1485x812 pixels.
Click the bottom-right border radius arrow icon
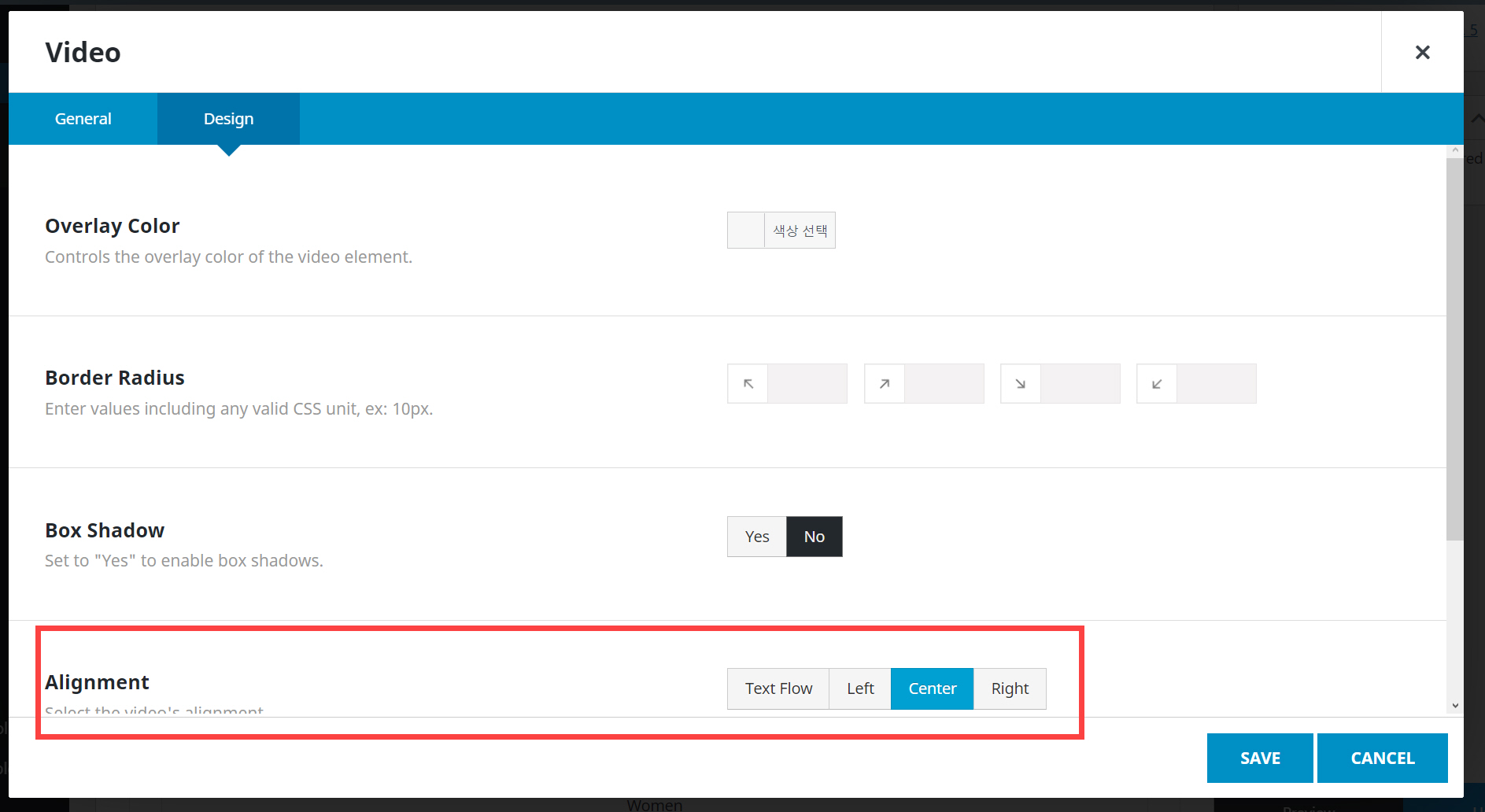[1021, 384]
